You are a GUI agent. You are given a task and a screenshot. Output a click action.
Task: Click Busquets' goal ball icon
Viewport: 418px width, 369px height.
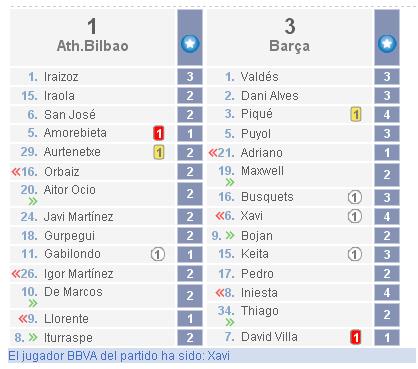[x=355, y=197]
